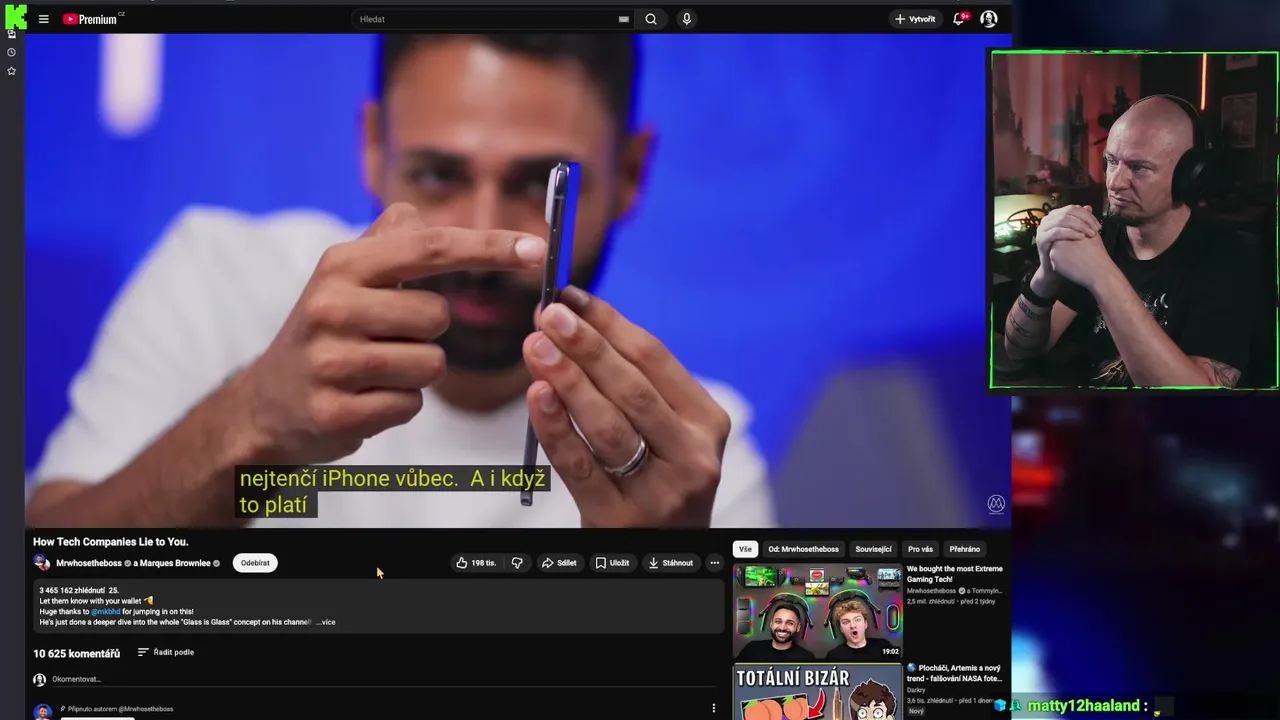The image size is (1280, 720).
Task: Open Plocháči, Artemis a nový trend title
Action: point(954,673)
